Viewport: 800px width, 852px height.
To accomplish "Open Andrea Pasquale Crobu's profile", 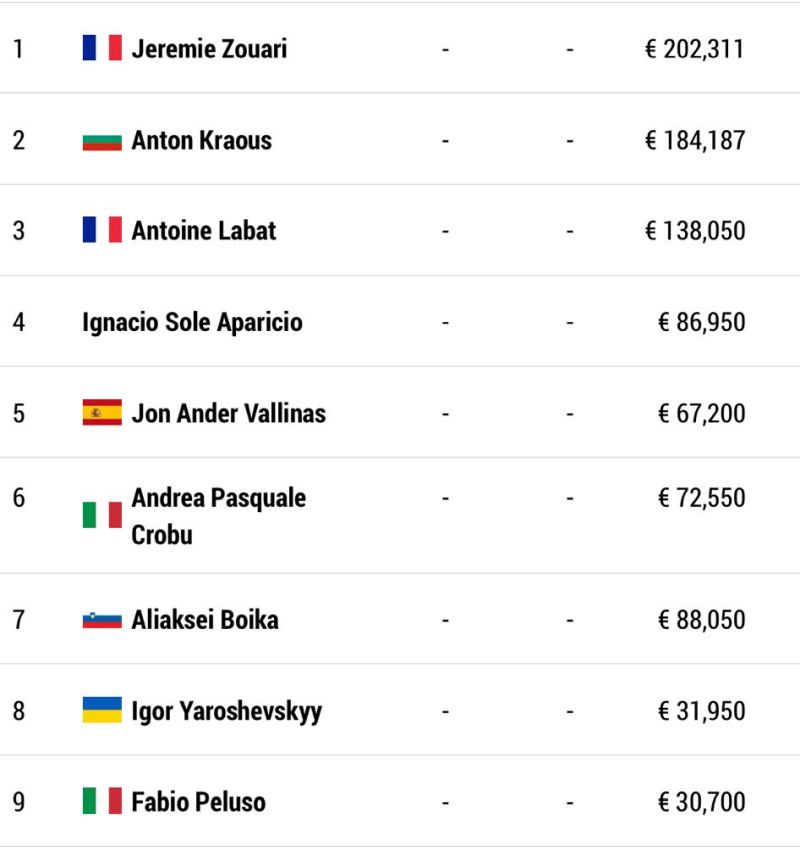I will click(x=218, y=516).
